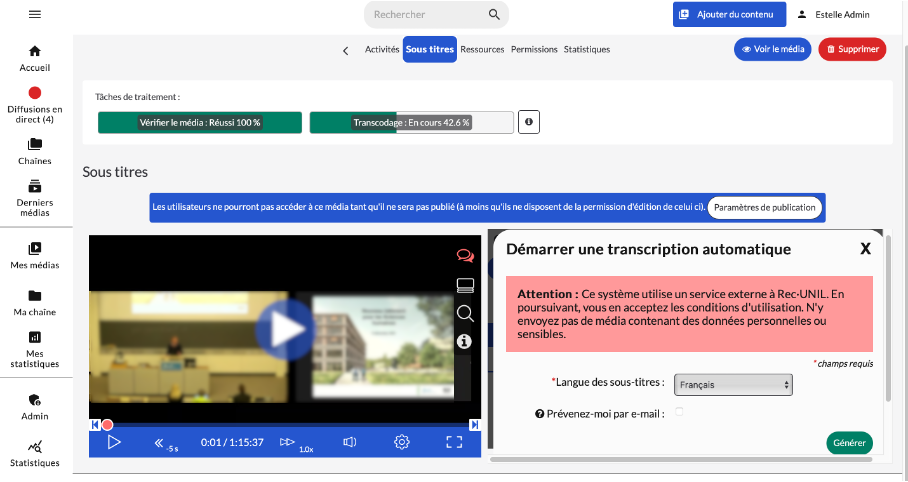This screenshot has width=908, height=482.
Task: Open the hamburger menu icon
Action: click(x=35, y=15)
